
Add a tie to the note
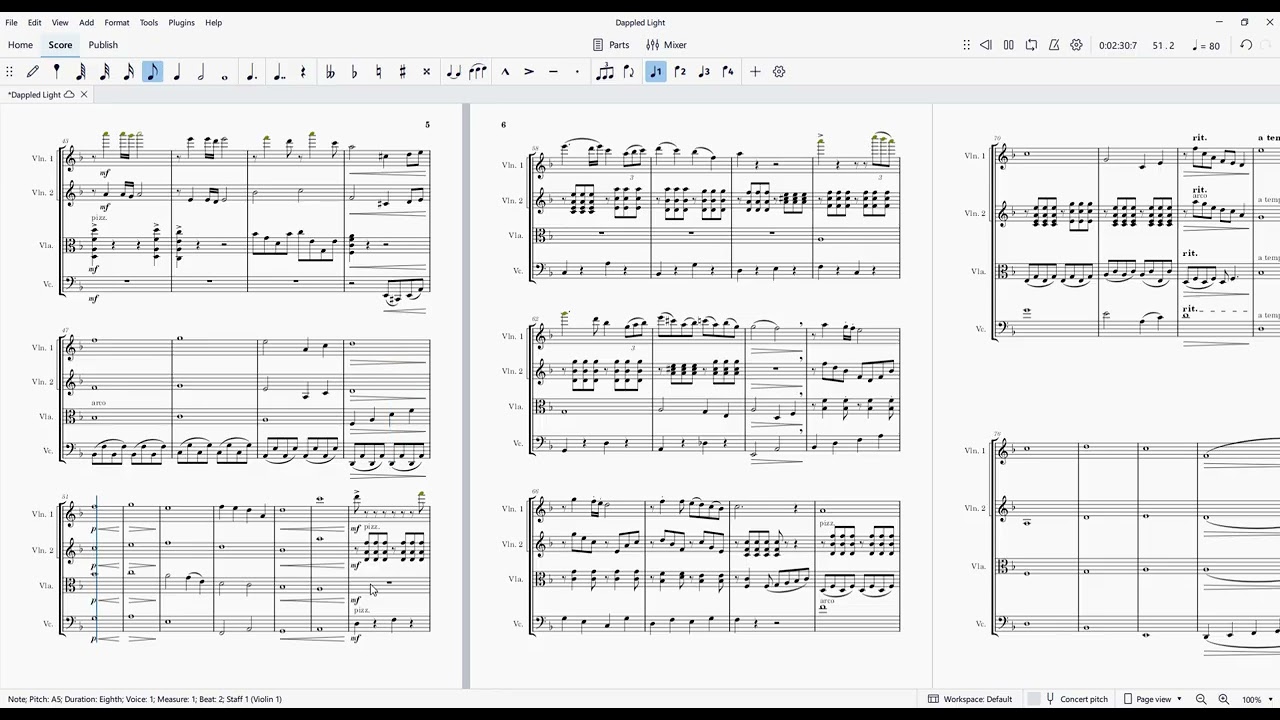pyautogui.click(x=454, y=72)
